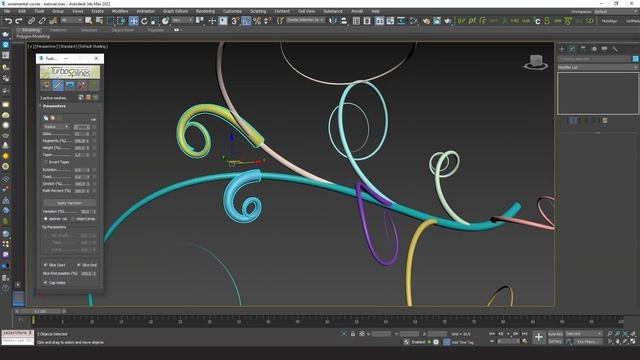Activate the Select and Rotate tool
Image resolution: width=640 pixels, height=360 pixels.
(144, 21)
